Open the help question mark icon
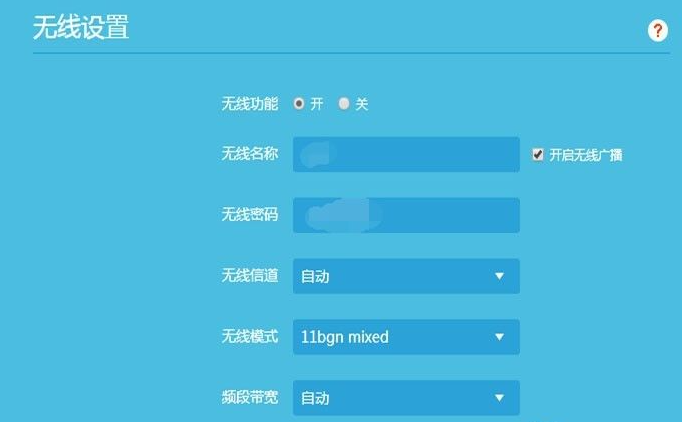Image resolution: width=682 pixels, height=422 pixels. [x=657, y=30]
